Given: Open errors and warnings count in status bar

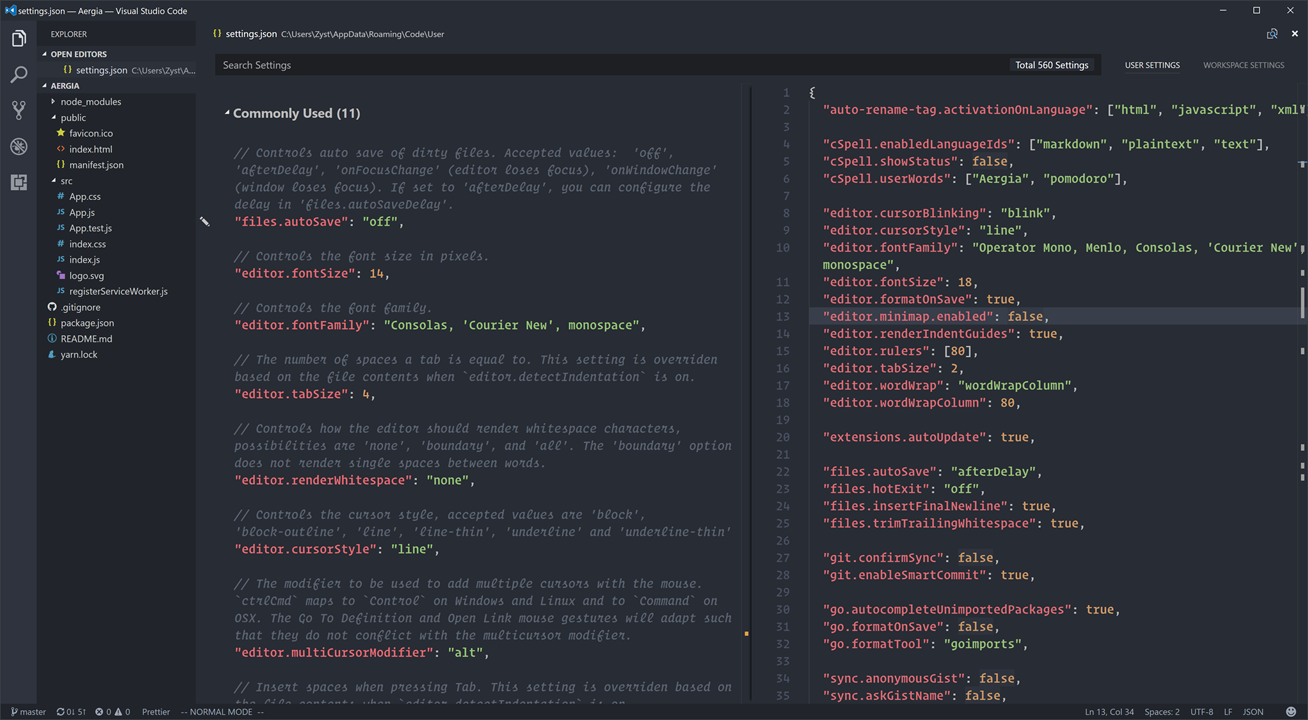Looking at the screenshot, I should (112, 712).
